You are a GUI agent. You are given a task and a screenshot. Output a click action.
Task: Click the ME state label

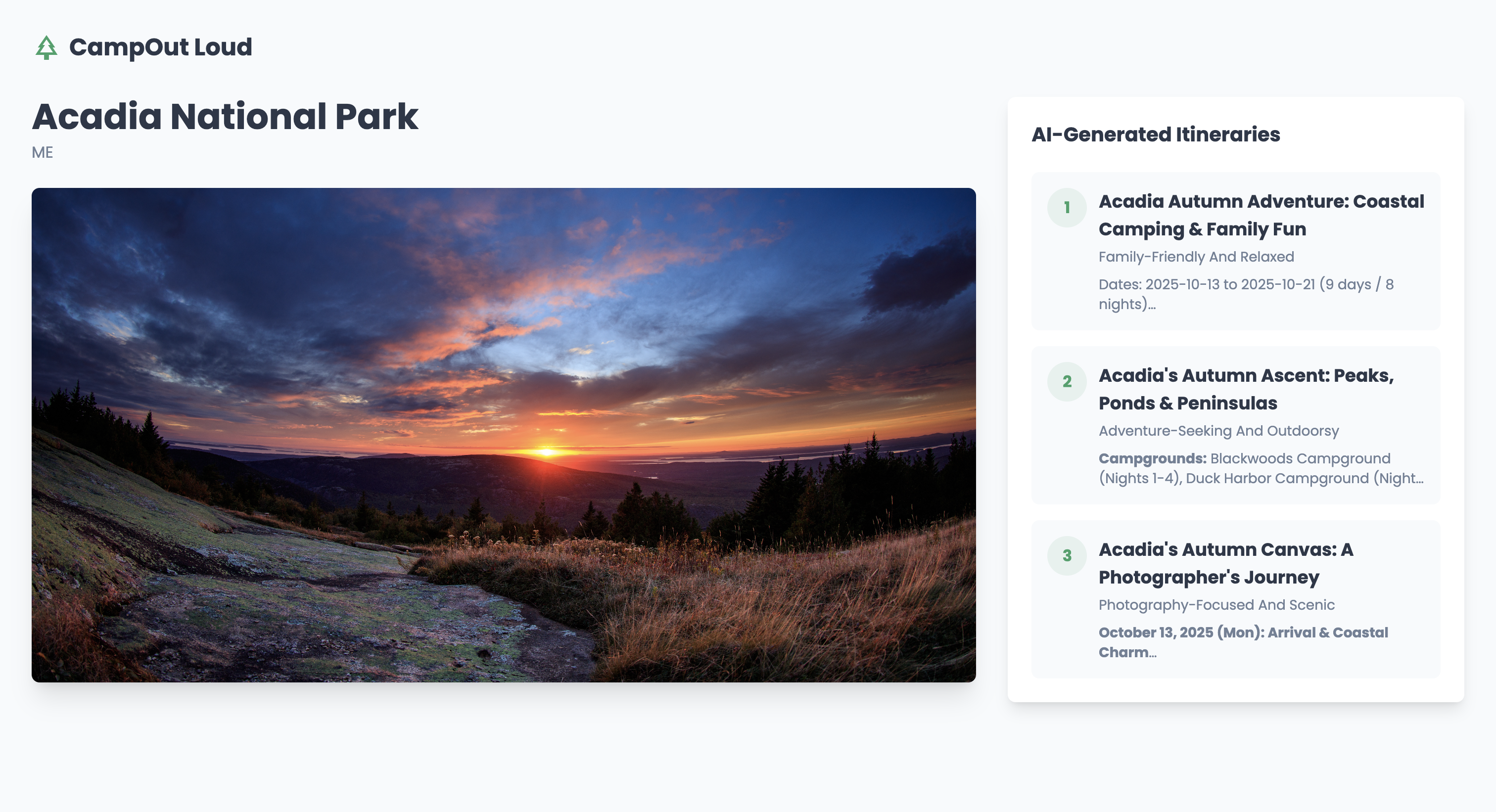point(43,152)
